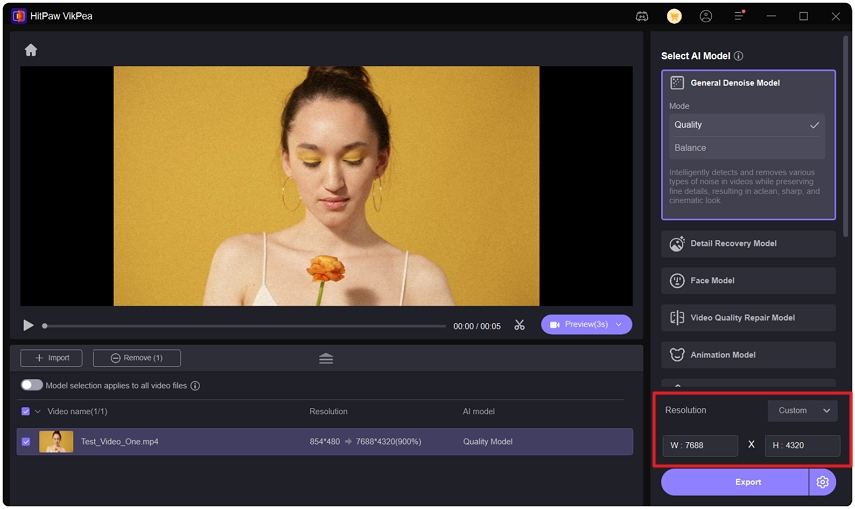
Task: Edit the width field W: 7688
Action: coord(700,445)
